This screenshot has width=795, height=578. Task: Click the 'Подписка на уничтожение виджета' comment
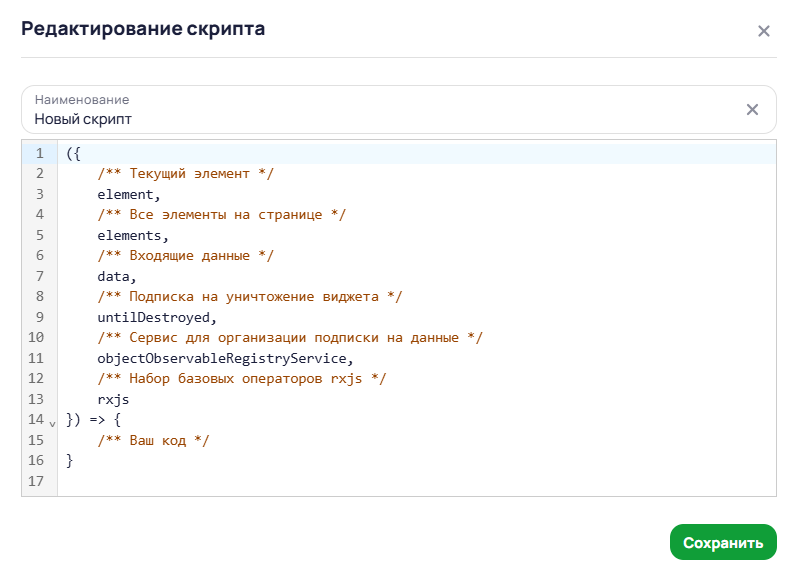(x=250, y=297)
